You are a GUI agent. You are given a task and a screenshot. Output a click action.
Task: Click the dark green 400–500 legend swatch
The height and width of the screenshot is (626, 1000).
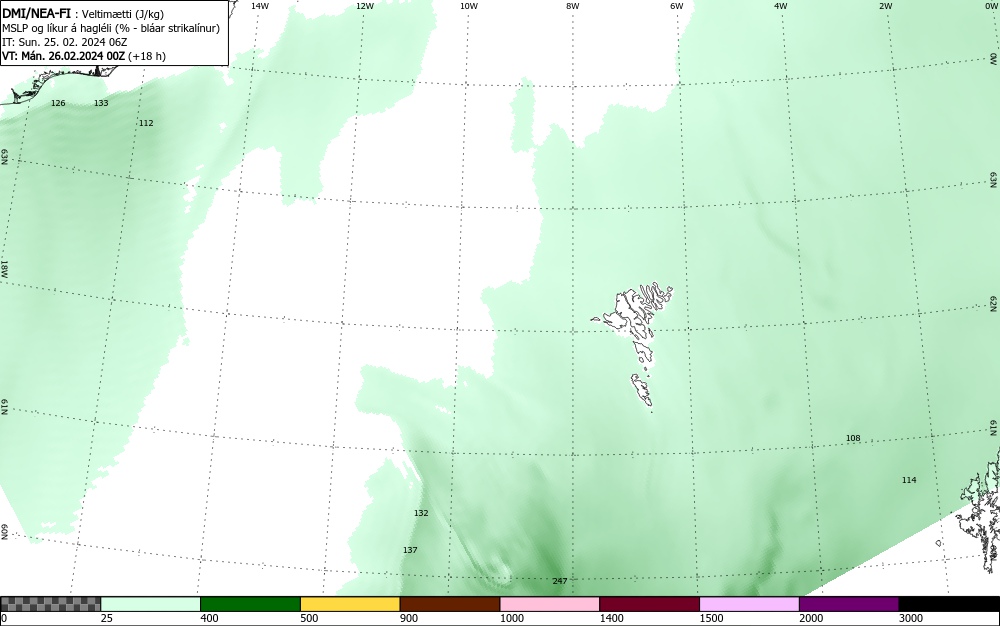(250, 604)
